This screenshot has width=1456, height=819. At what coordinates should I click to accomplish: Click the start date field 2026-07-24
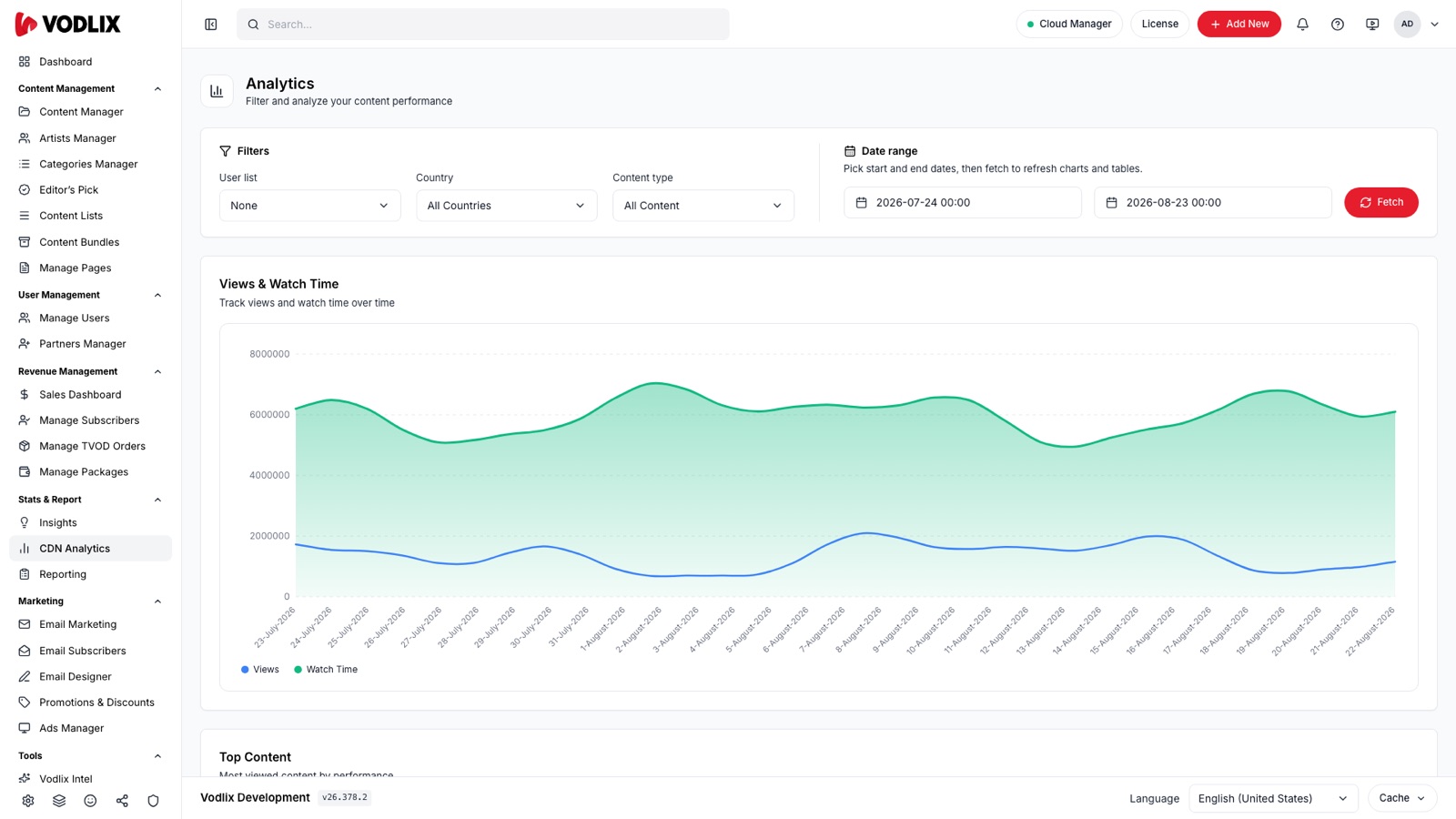tap(963, 203)
